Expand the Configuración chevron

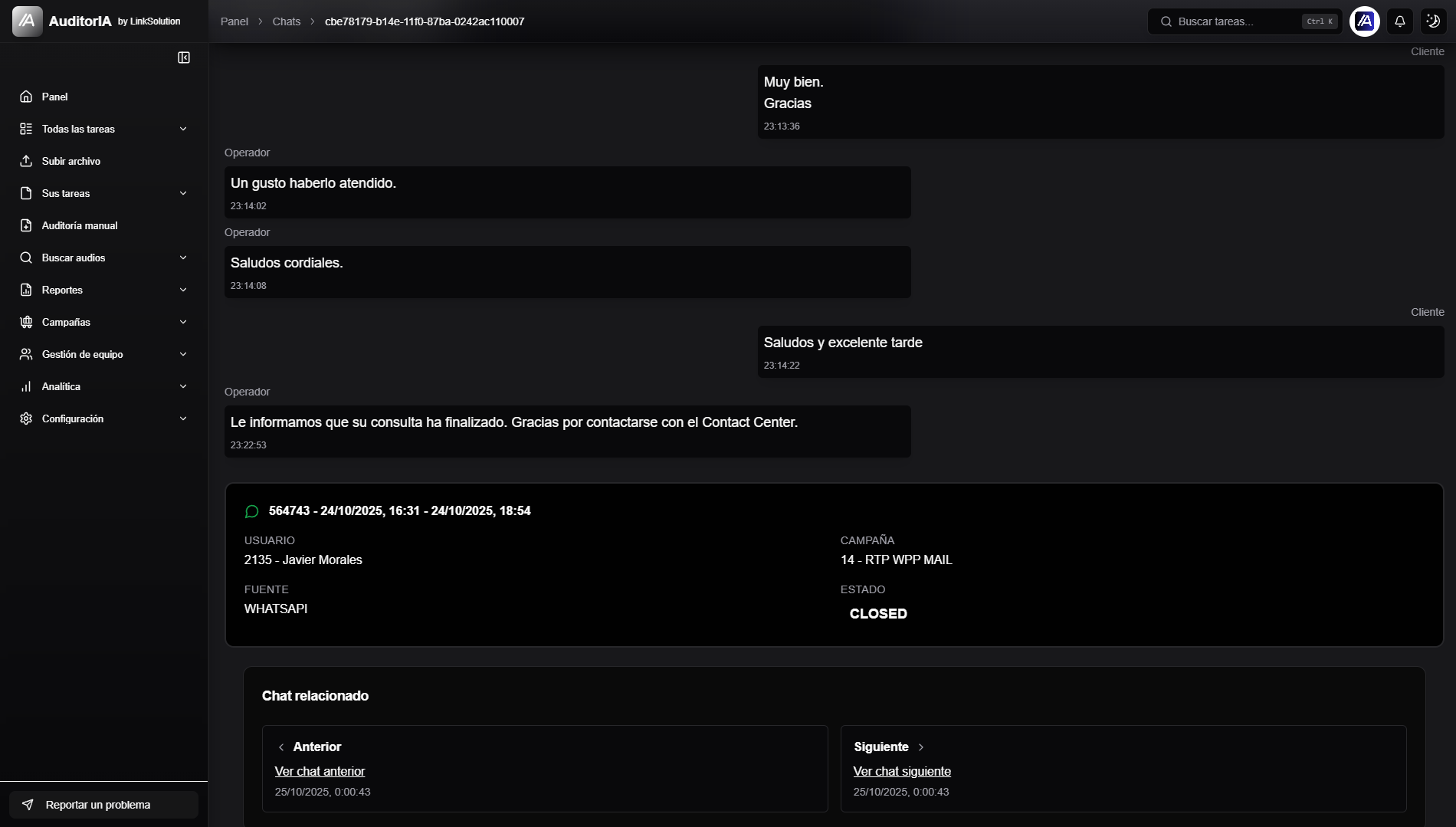[x=183, y=418]
